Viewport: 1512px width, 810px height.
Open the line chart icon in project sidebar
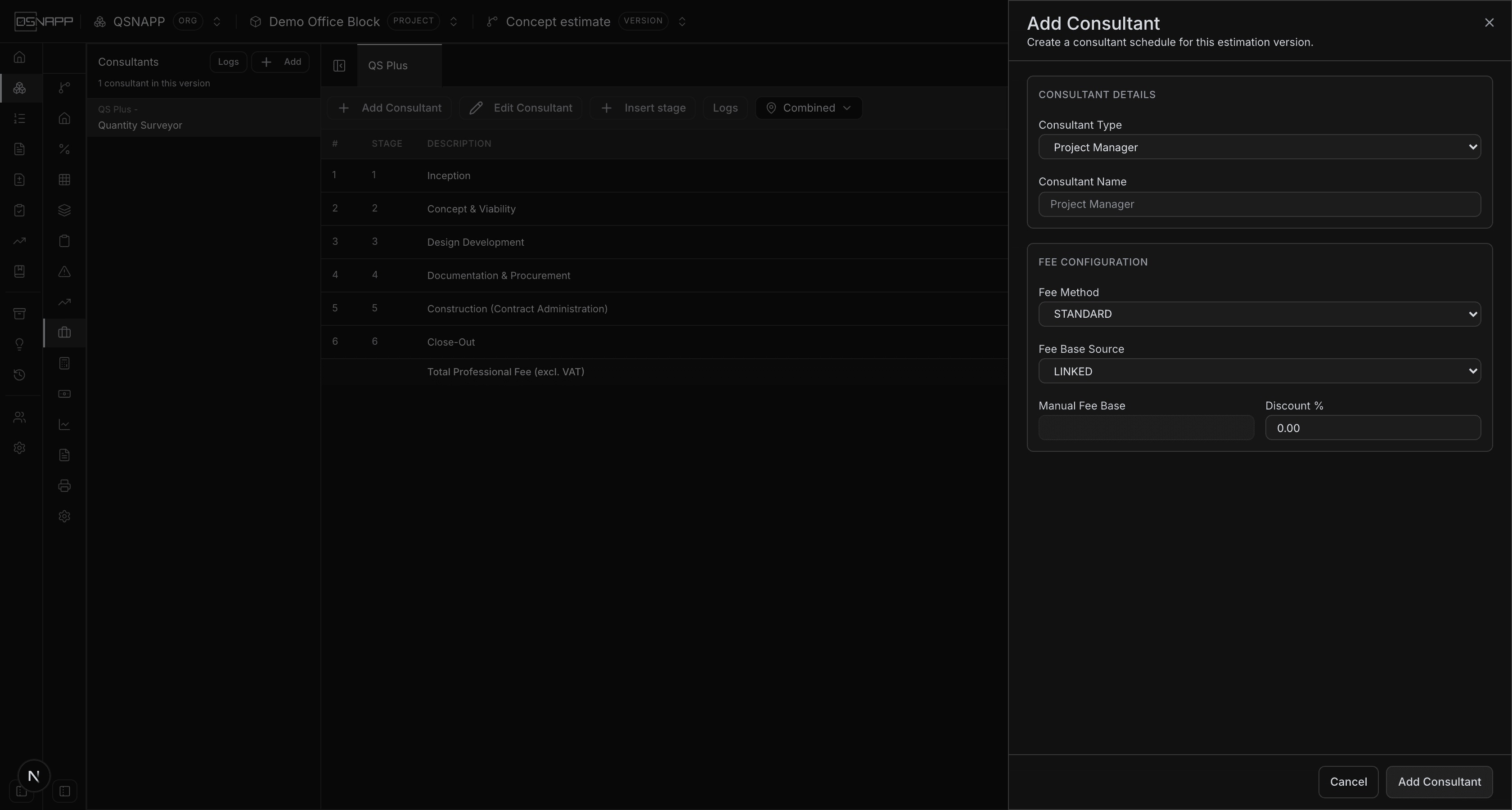tap(64, 424)
